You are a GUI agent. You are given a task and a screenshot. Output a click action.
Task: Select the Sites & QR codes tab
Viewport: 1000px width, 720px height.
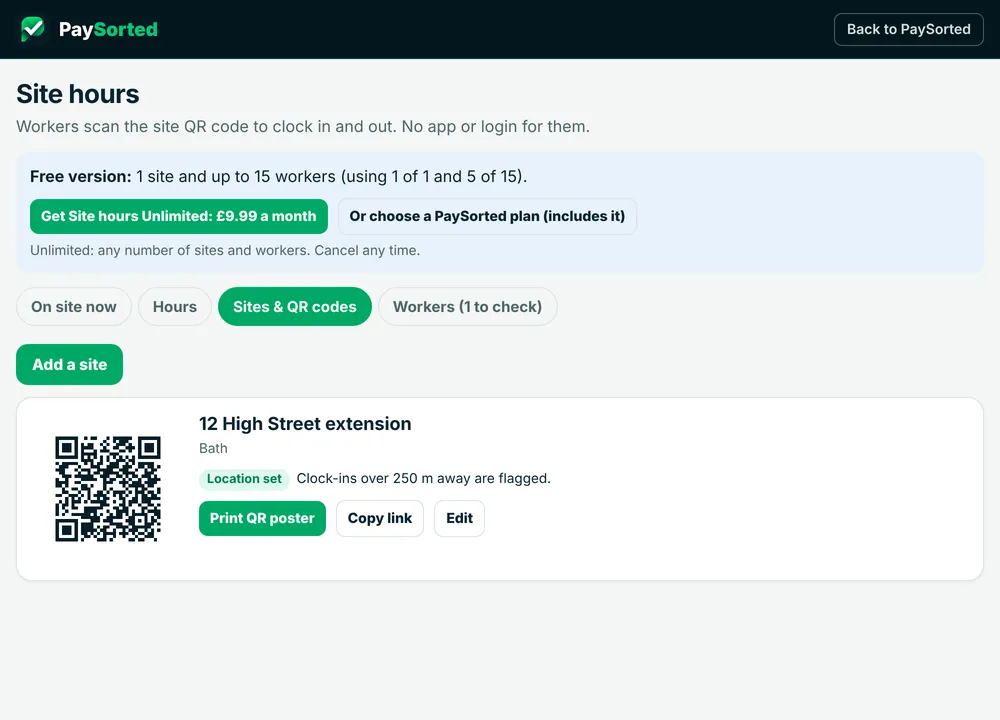coord(295,307)
